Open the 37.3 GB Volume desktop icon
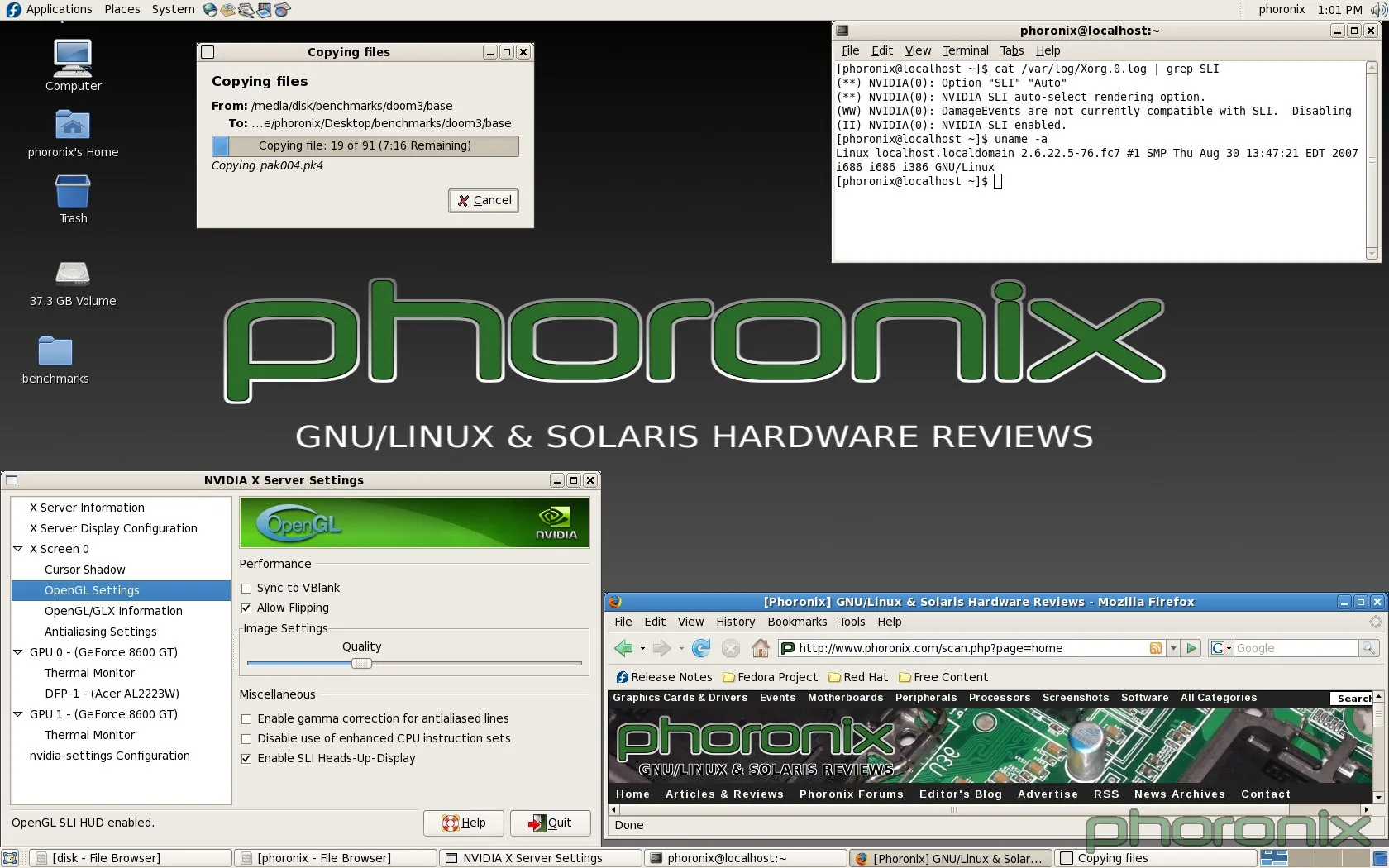 coord(73,275)
